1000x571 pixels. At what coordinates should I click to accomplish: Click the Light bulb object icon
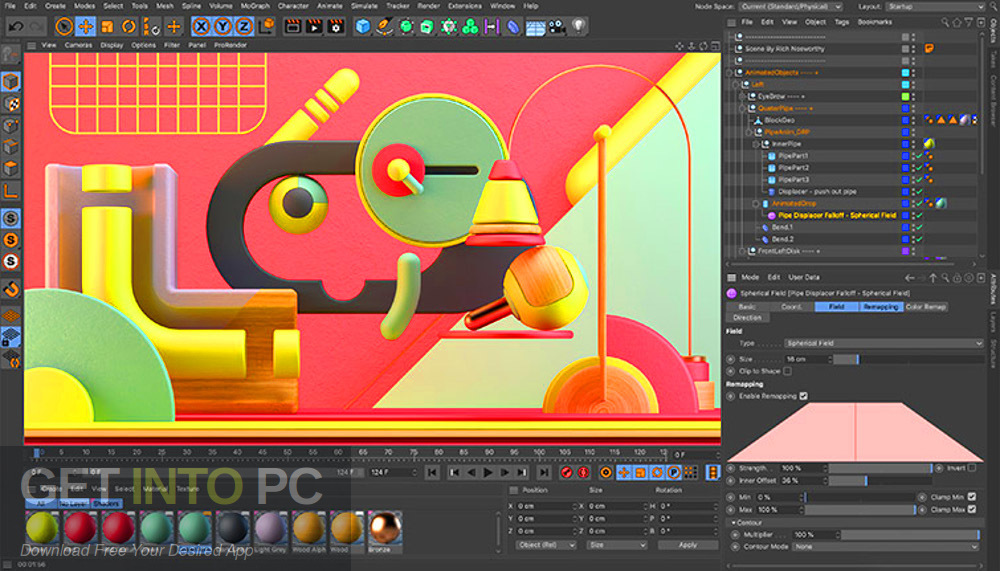coord(577,26)
